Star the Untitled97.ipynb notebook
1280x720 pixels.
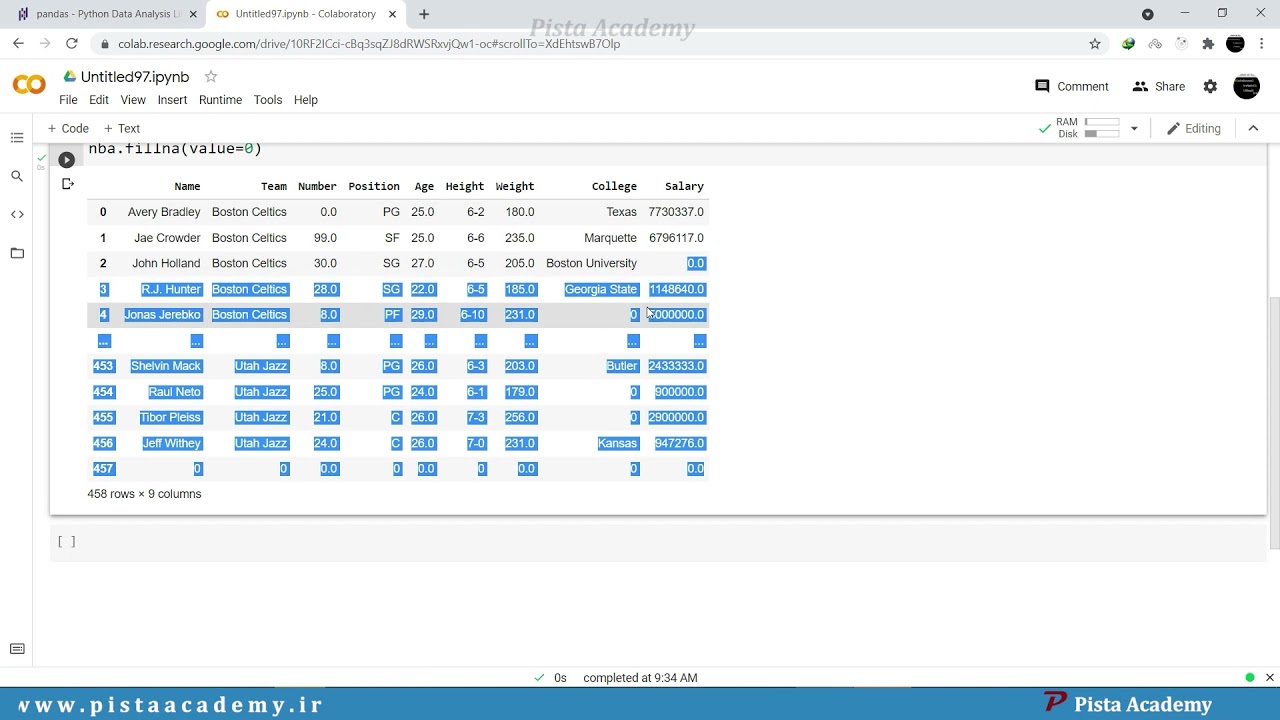coord(210,77)
